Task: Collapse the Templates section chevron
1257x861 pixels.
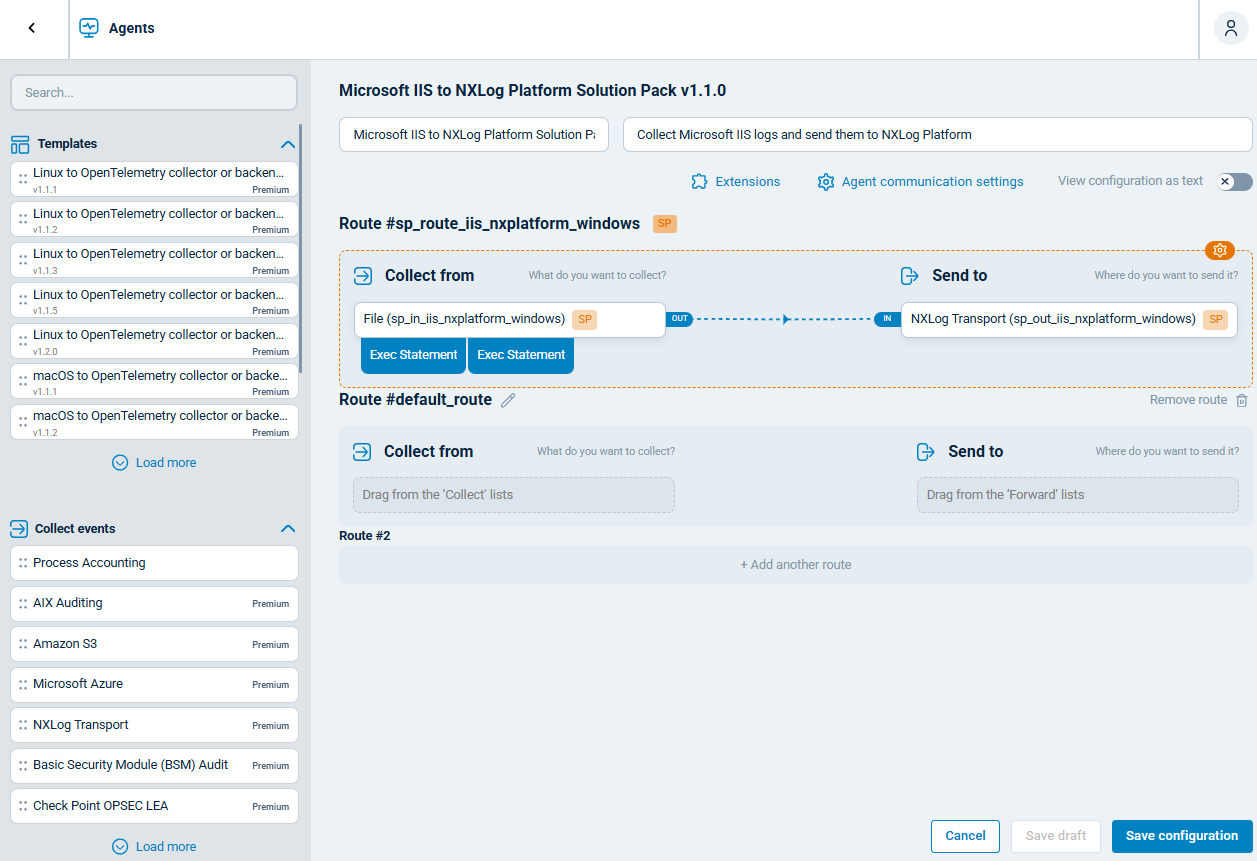Action: tap(288, 144)
